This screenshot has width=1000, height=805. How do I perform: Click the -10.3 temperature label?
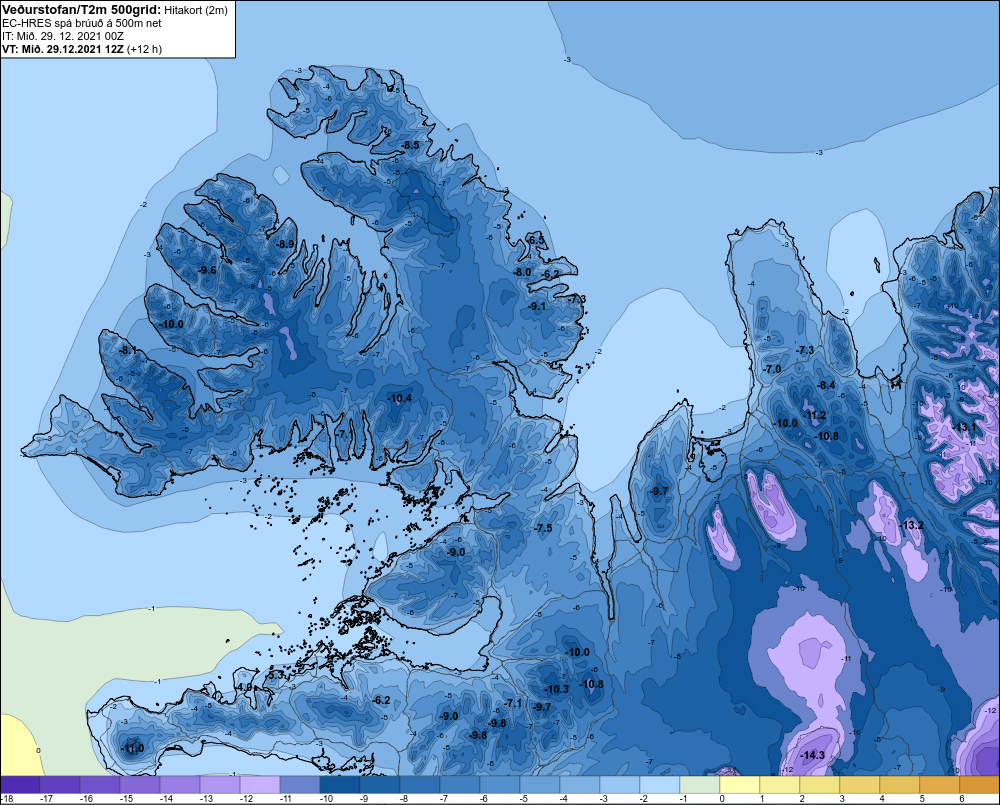pos(556,689)
